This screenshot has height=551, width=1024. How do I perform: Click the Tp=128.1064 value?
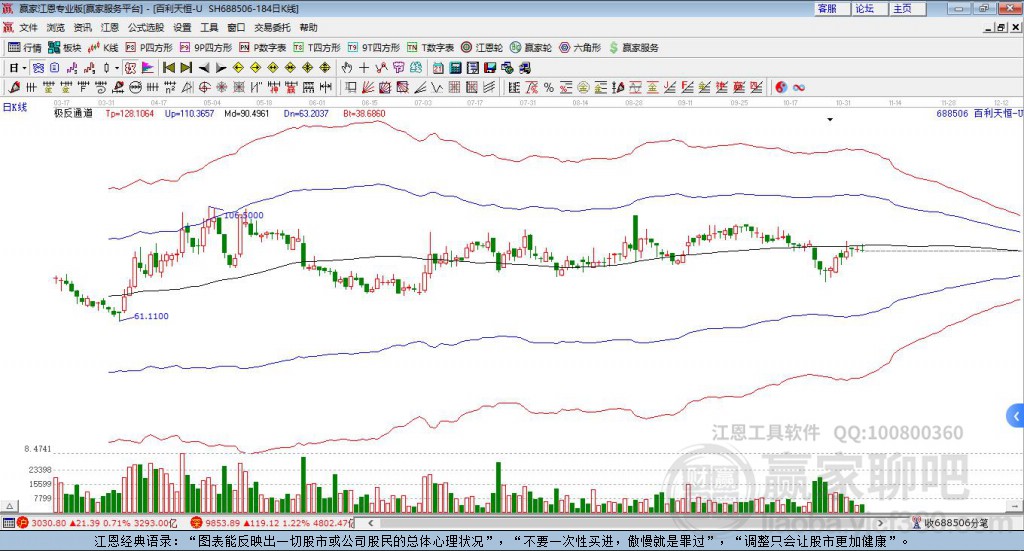click(x=130, y=113)
